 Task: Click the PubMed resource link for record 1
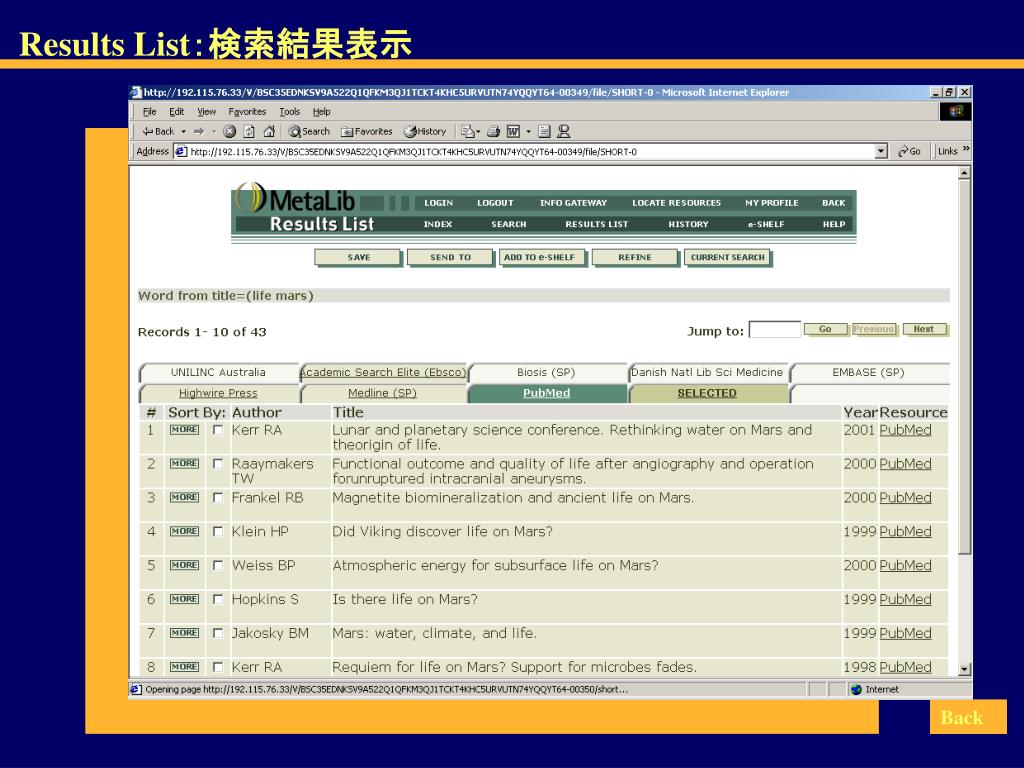(905, 430)
